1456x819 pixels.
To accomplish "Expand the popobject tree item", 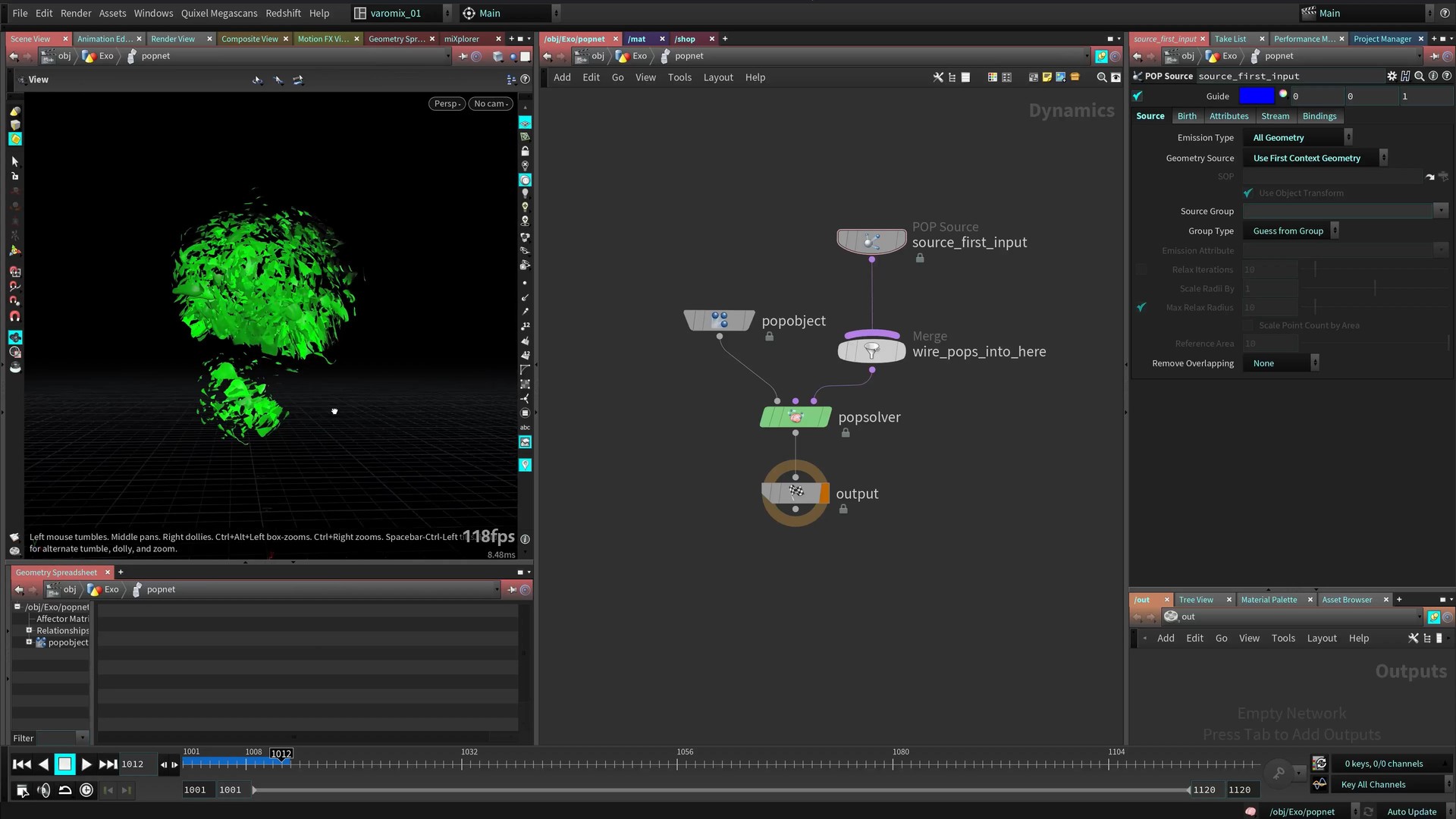I will (x=30, y=642).
